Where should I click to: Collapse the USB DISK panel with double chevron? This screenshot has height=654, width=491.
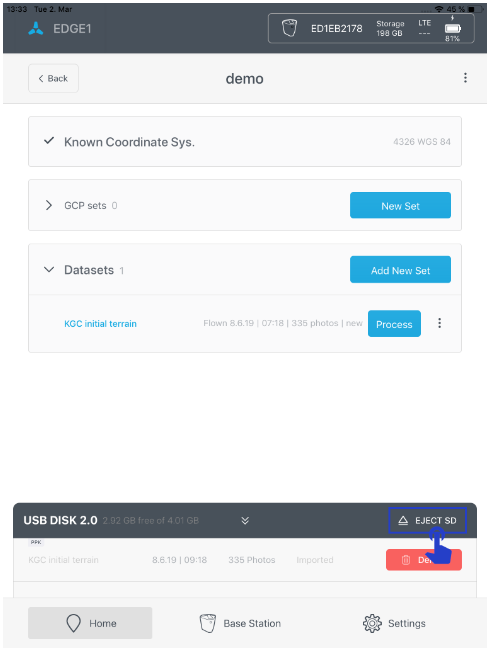pyautogui.click(x=245, y=521)
